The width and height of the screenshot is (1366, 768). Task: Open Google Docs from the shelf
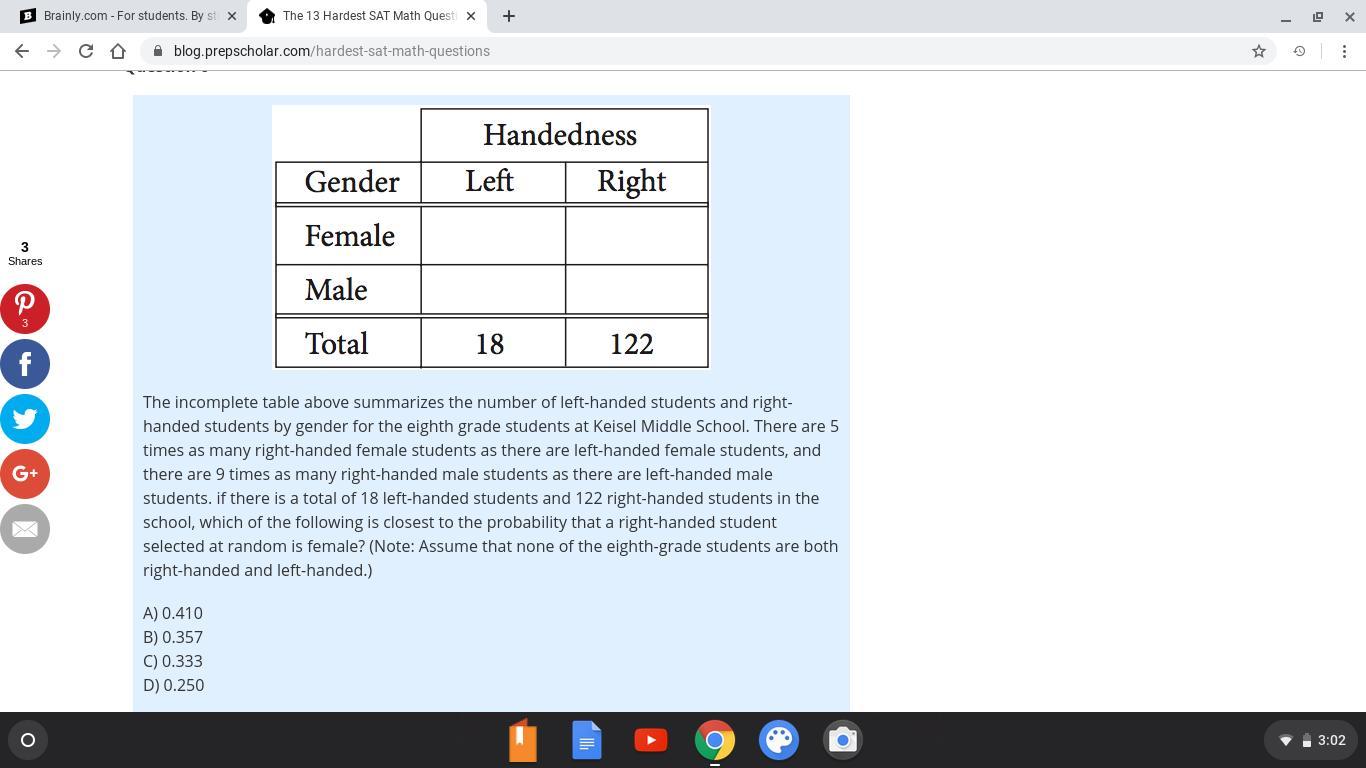click(587, 740)
